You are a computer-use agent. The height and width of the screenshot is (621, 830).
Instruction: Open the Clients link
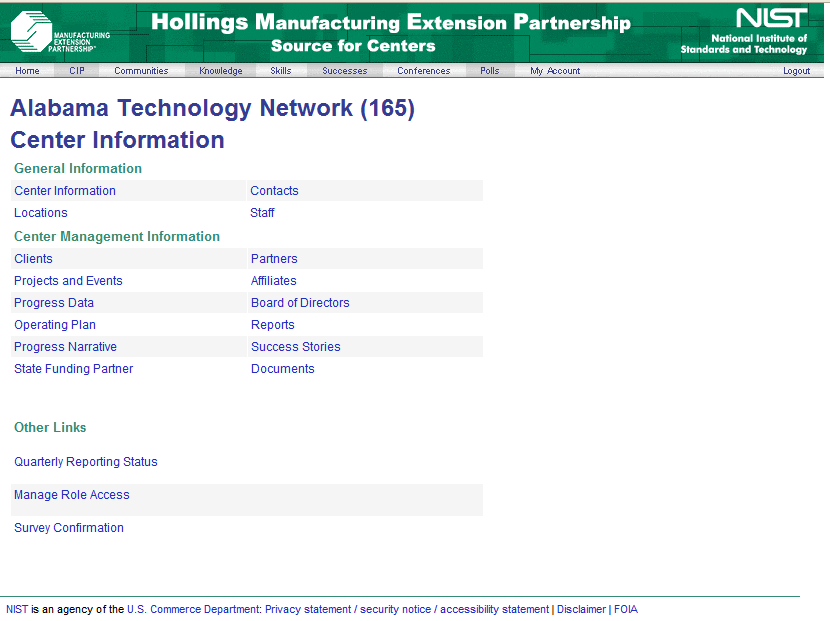click(33, 259)
